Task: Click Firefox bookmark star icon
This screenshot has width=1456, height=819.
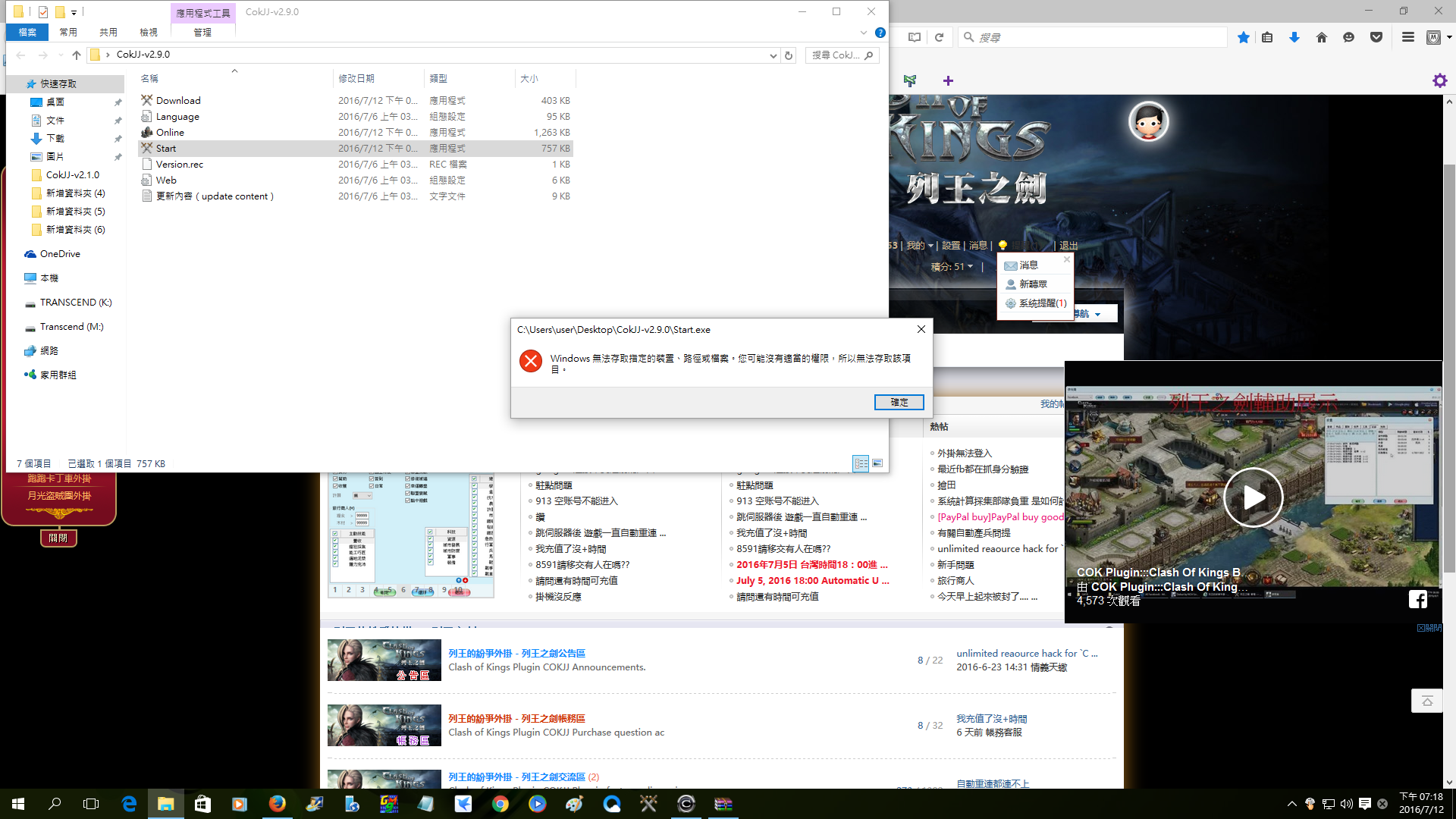Action: pos(1244,37)
